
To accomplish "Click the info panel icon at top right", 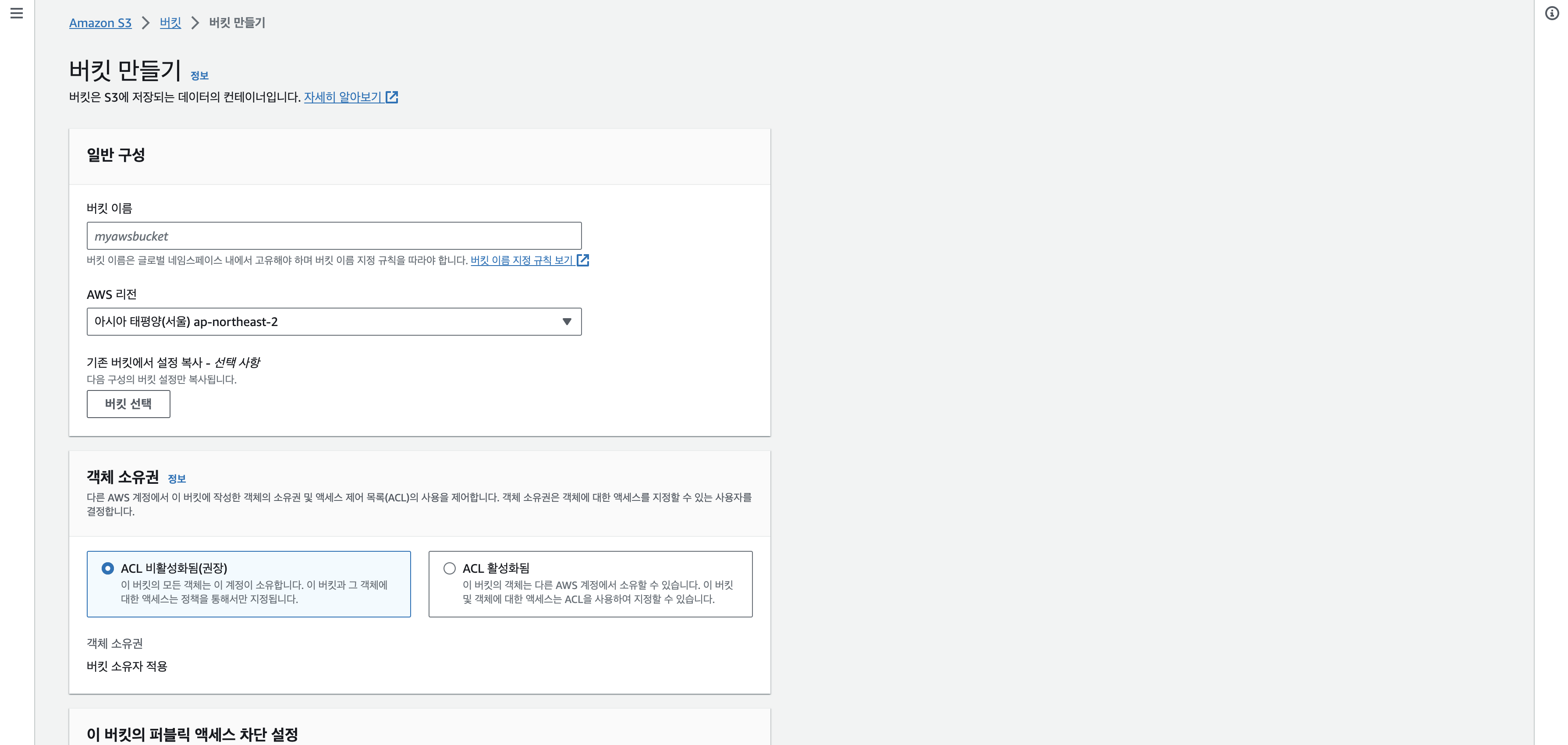I will pos(1551,14).
